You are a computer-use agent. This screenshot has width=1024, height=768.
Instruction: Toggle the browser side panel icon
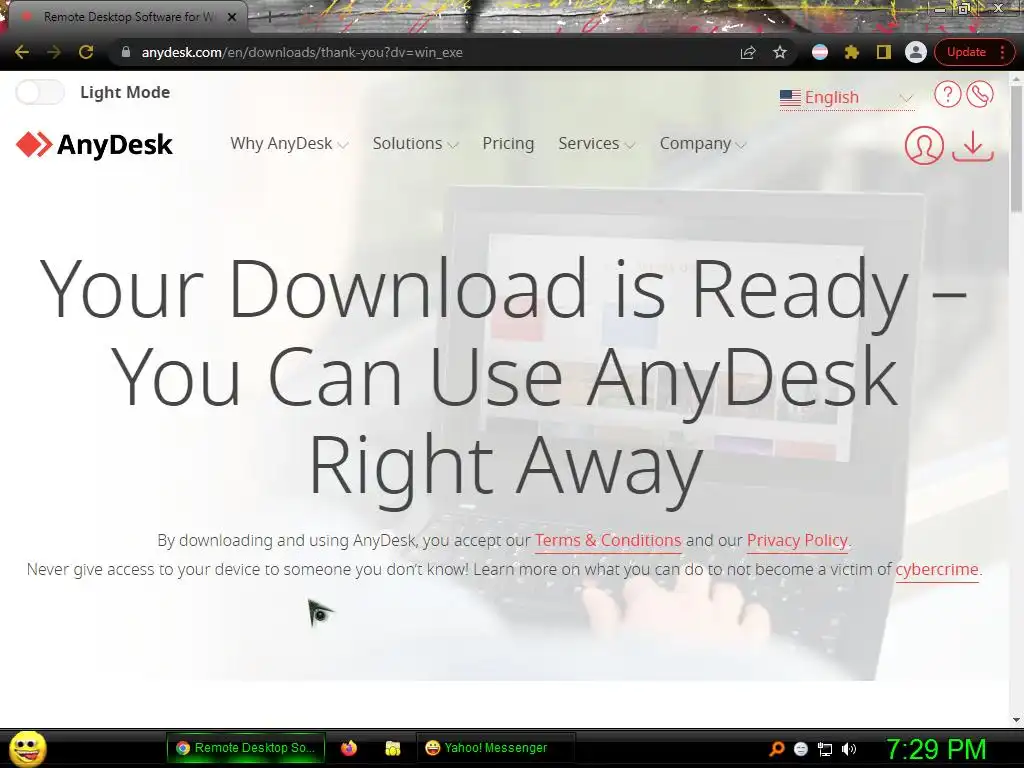[884, 52]
